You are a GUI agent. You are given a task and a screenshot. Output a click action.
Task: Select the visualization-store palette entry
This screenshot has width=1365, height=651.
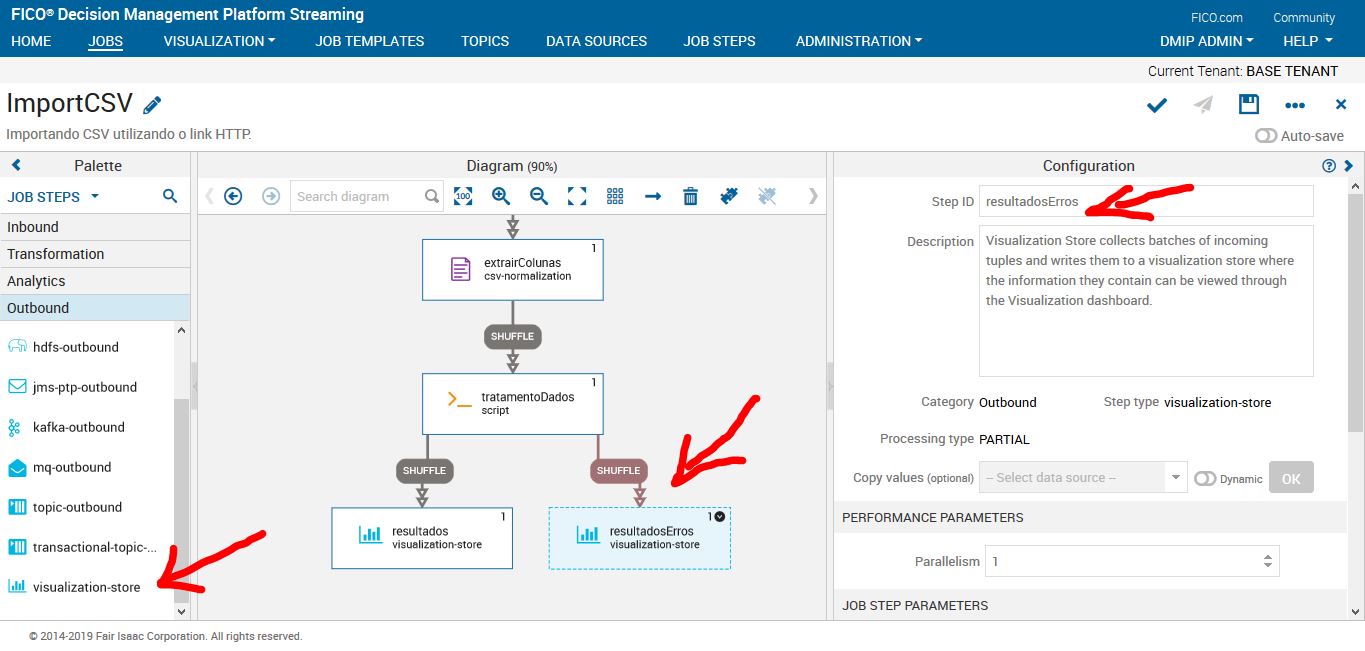pyautogui.click(x=90, y=587)
